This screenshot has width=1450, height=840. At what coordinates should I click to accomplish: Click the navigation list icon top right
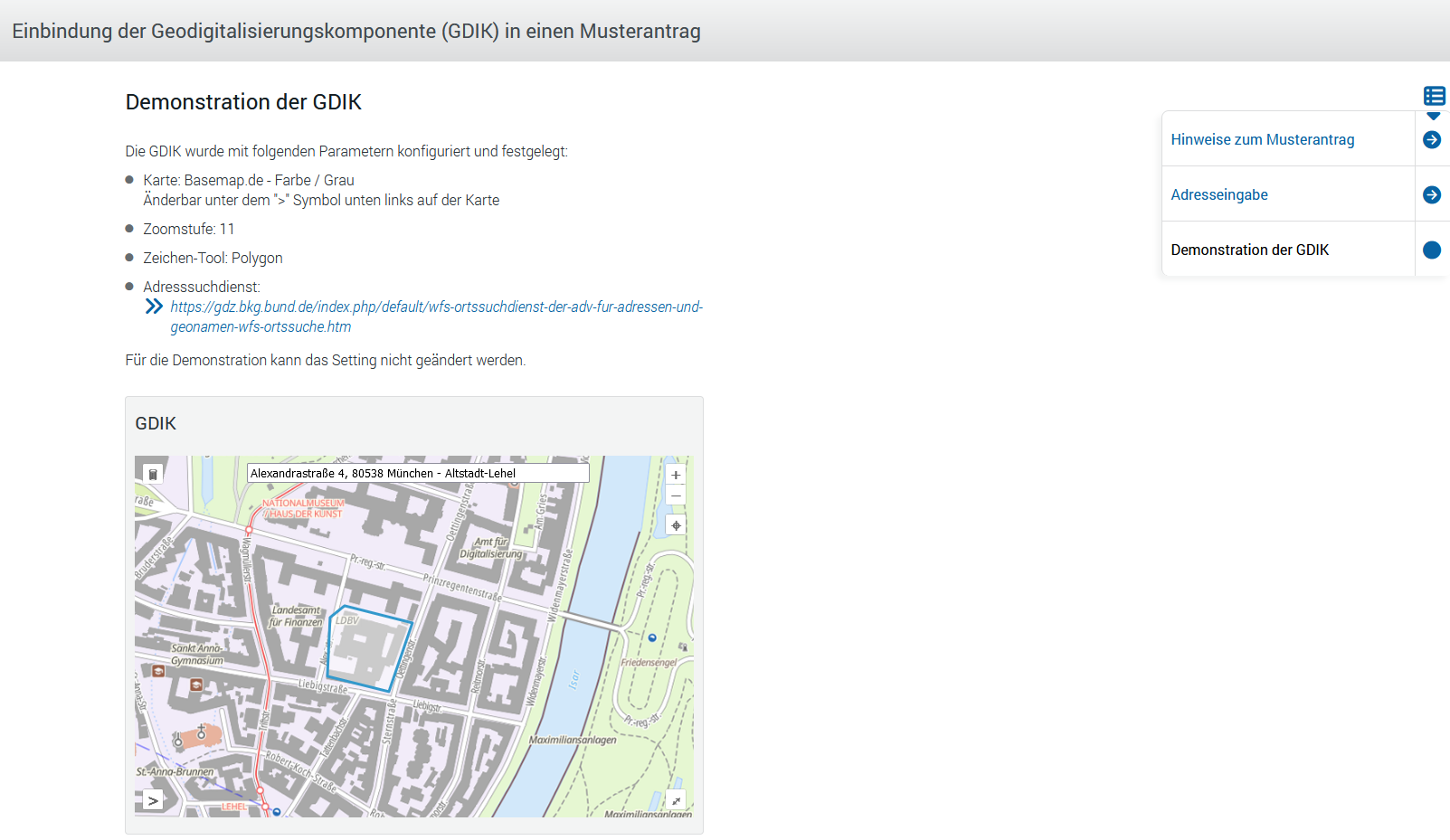pyautogui.click(x=1434, y=96)
